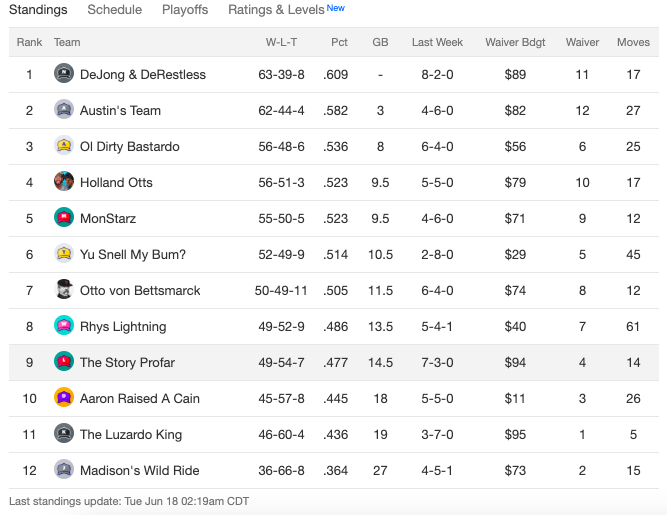Click Rhys Lightning pink cap icon
The width and height of the screenshot is (667, 515).
[64, 325]
